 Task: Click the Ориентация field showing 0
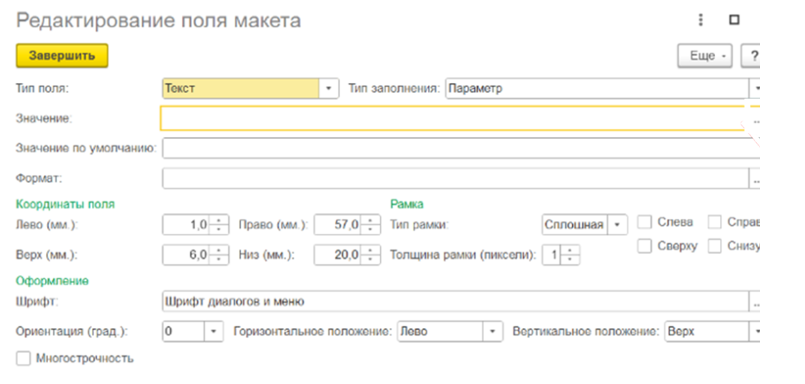tap(184, 332)
